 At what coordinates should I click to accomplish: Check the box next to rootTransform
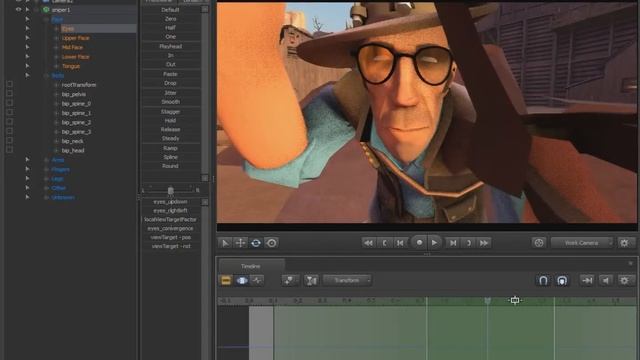9,84
